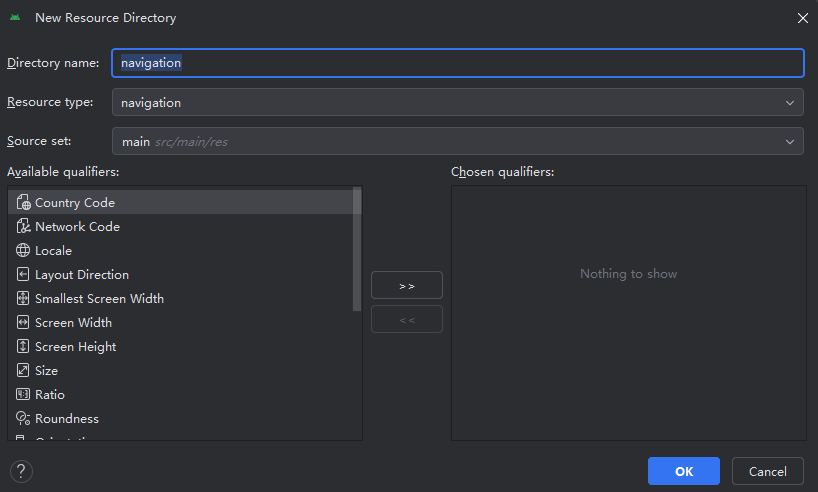The image size is (818, 492).
Task: Click the Locale globe icon
Action: point(23,250)
